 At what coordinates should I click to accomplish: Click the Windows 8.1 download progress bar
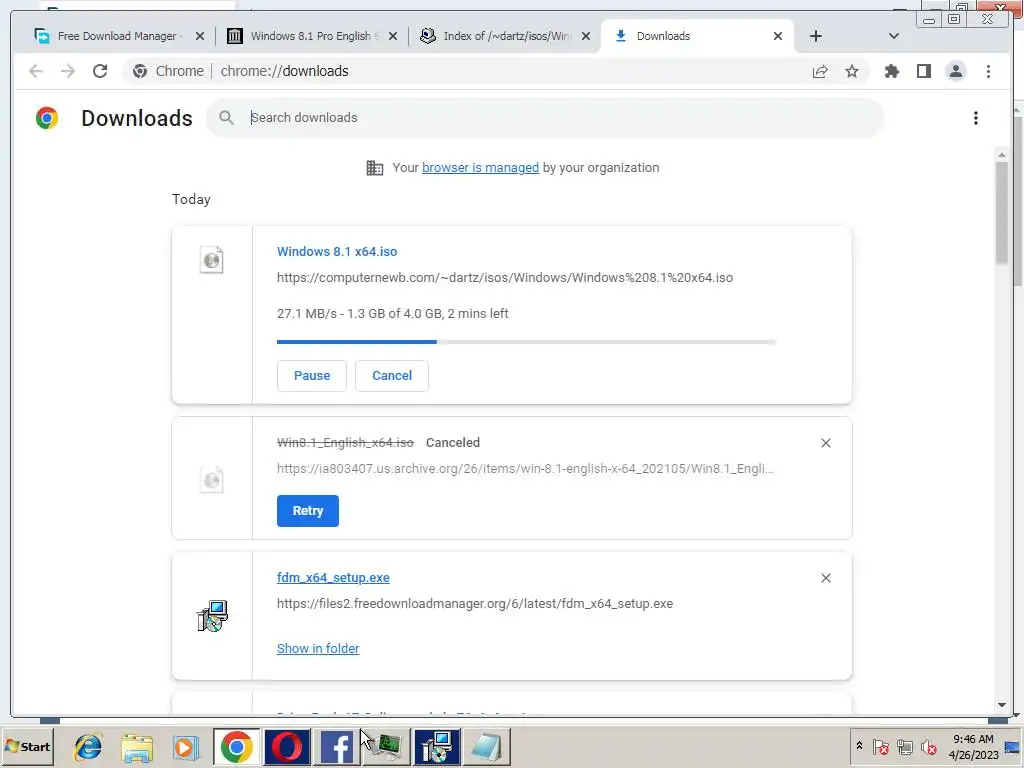click(x=526, y=342)
